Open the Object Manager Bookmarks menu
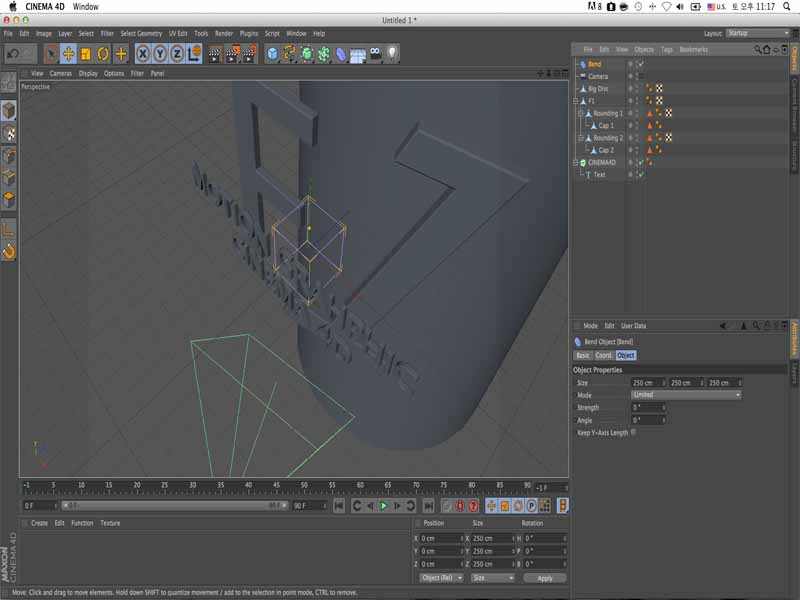The width and height of the screenshot is (800, 600). pos(694,49)
